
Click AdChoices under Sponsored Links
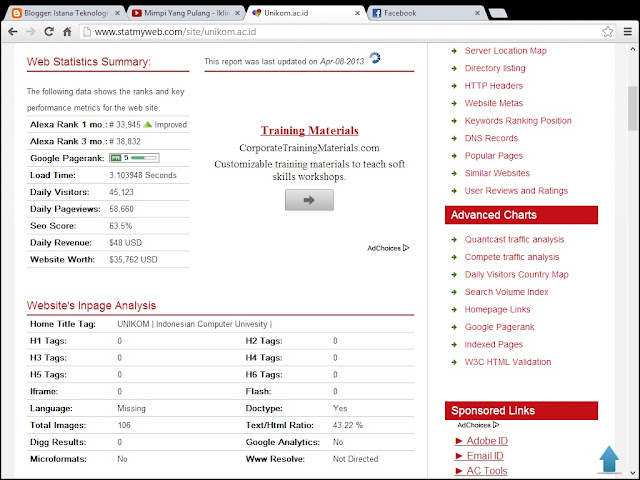(478, 425)
